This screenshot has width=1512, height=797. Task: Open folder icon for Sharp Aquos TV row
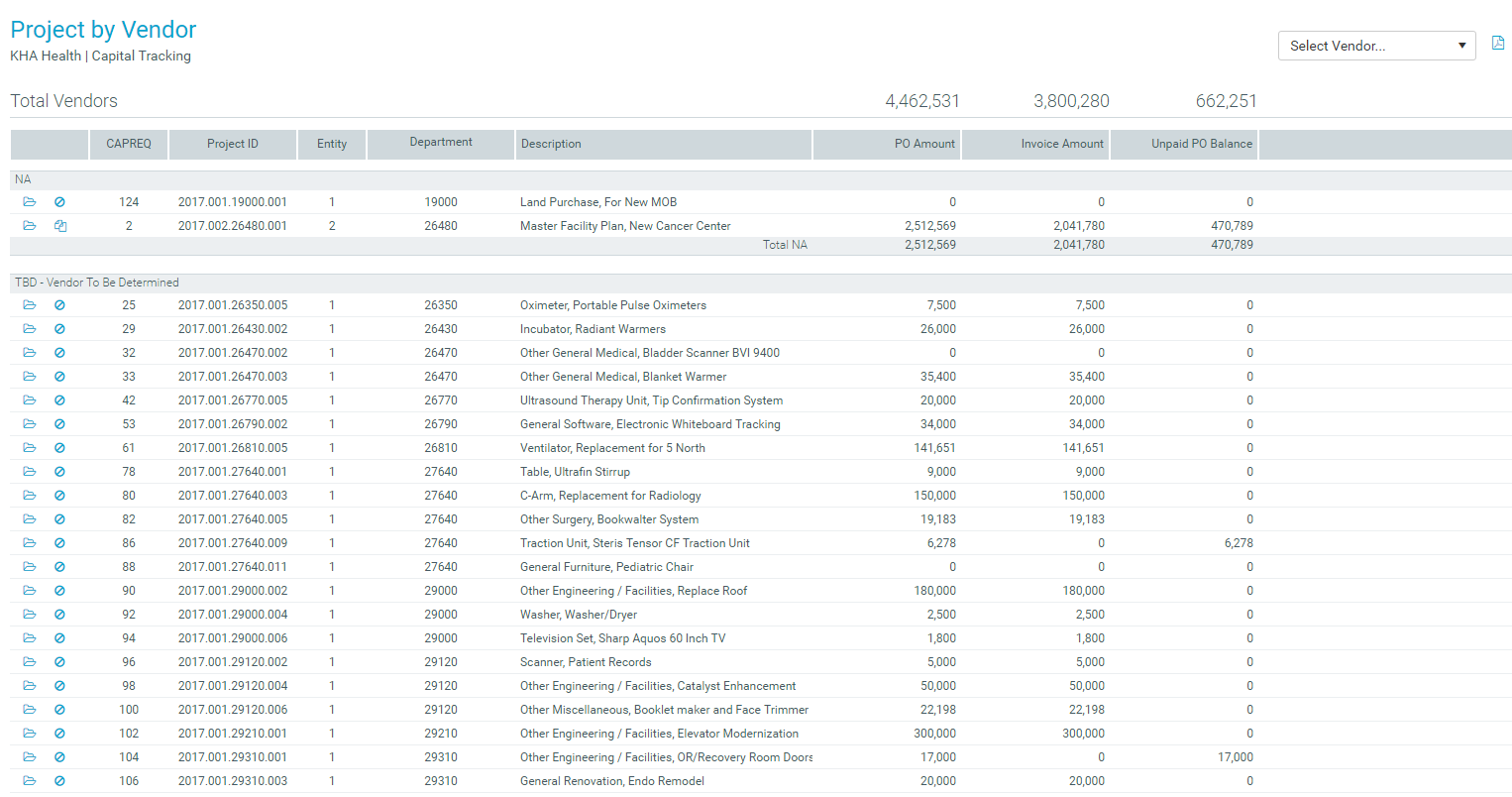30,638
